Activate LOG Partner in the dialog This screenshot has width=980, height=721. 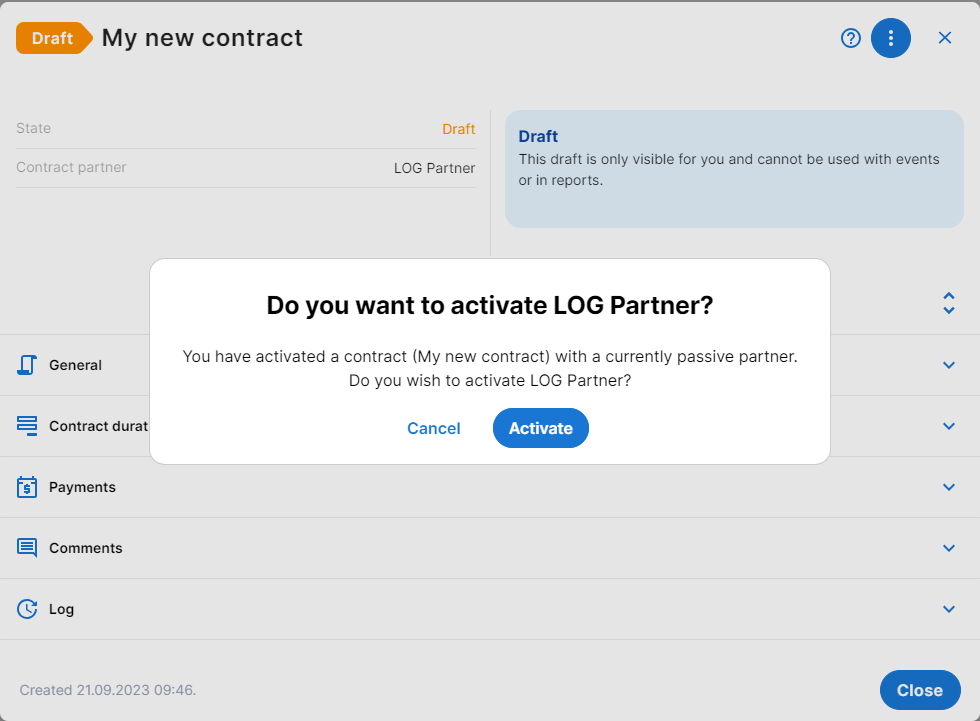click(541, 428)
